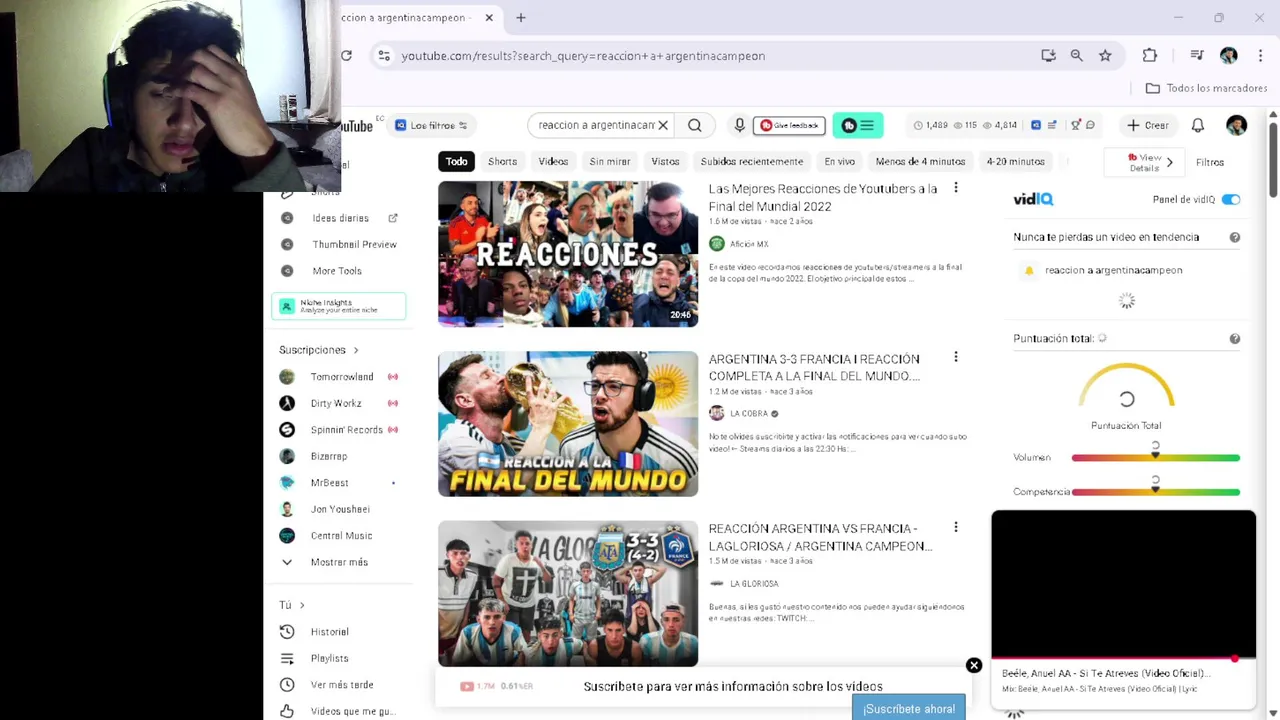This screenshot has width=1280, height=720.
Task: Open the YouTube account avatar menu
Action: (1236, 125)
